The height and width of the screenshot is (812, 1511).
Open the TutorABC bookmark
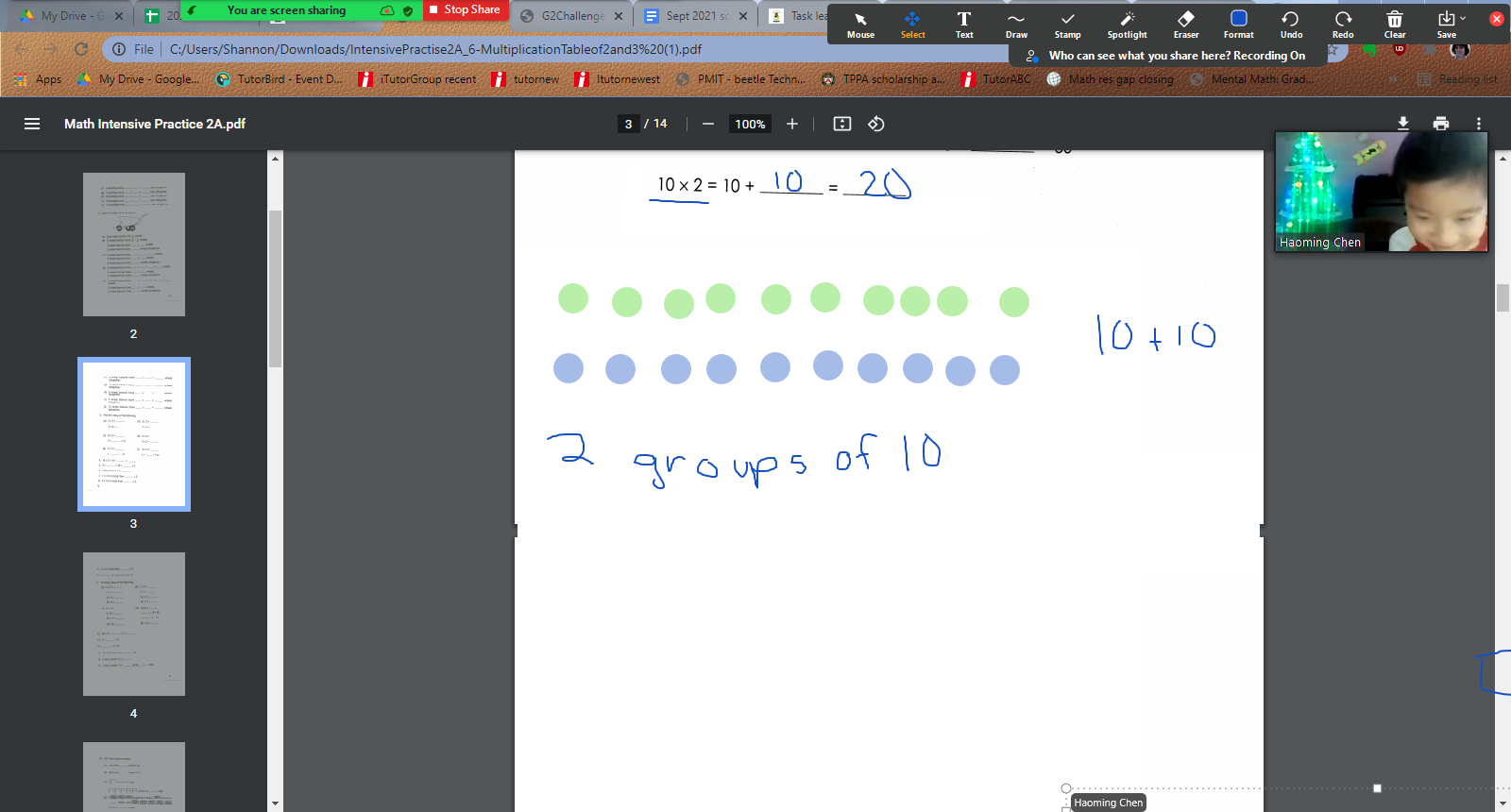(x=996, y=79)
